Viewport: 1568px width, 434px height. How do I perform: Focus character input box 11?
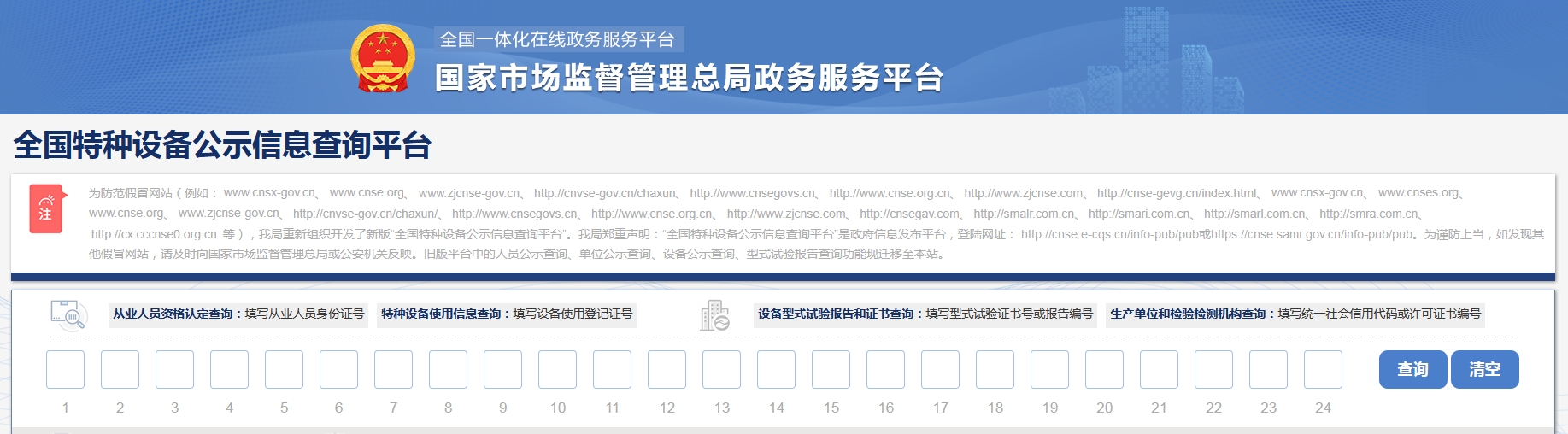612,369
